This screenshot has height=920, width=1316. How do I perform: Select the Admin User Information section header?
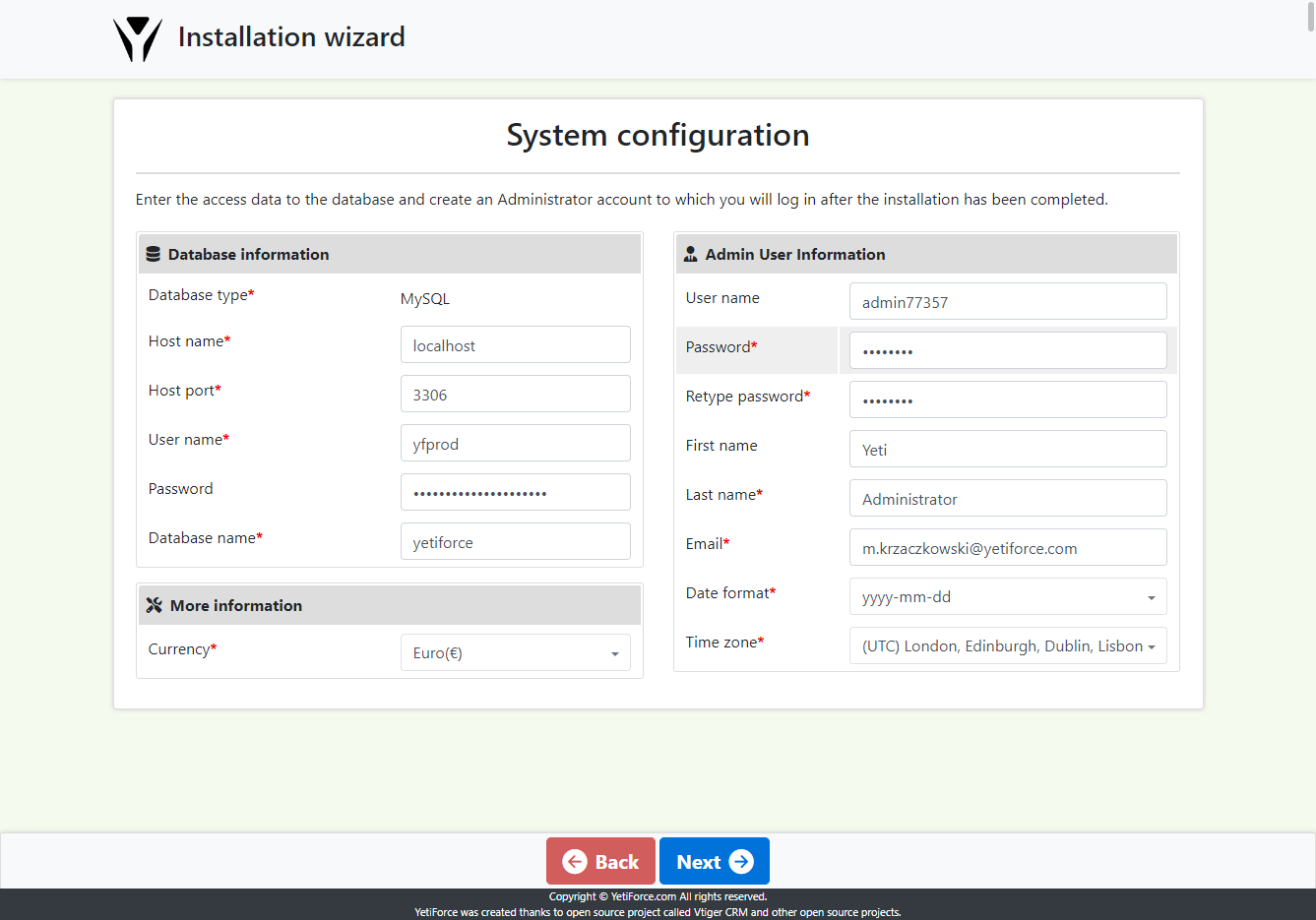[925, 253]
